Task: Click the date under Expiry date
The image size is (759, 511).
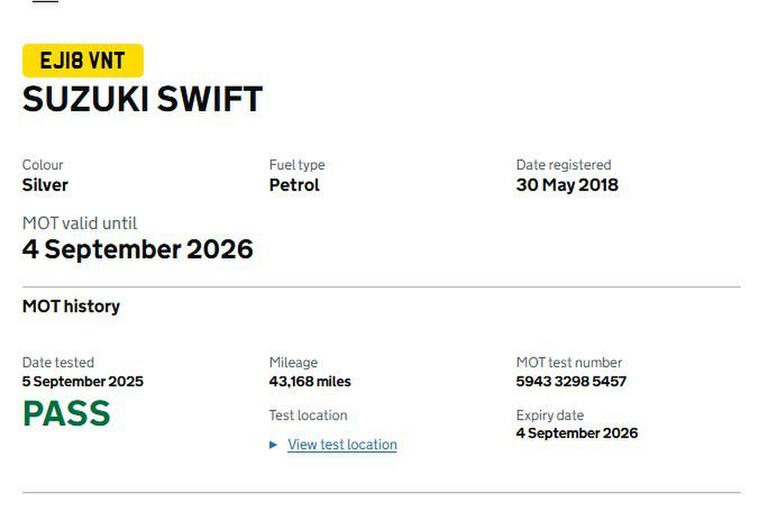Action: click(576, 433)
